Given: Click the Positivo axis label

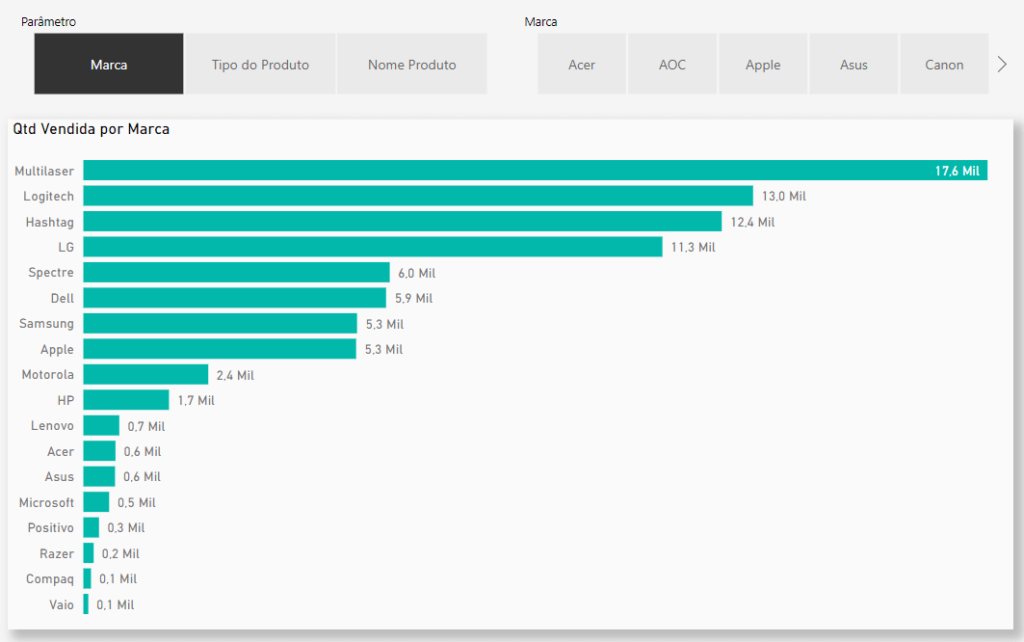Looking at the screenshot, I should tap(50, 527).
